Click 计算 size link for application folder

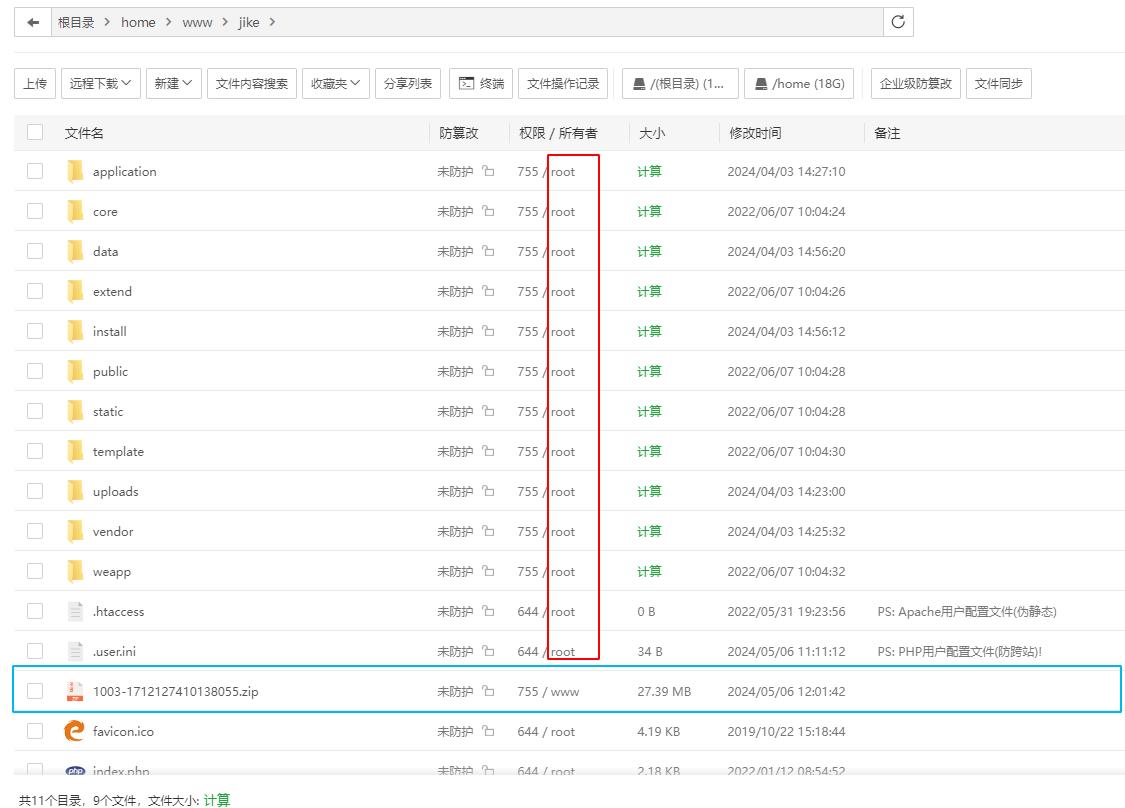(x=649, y=172)
